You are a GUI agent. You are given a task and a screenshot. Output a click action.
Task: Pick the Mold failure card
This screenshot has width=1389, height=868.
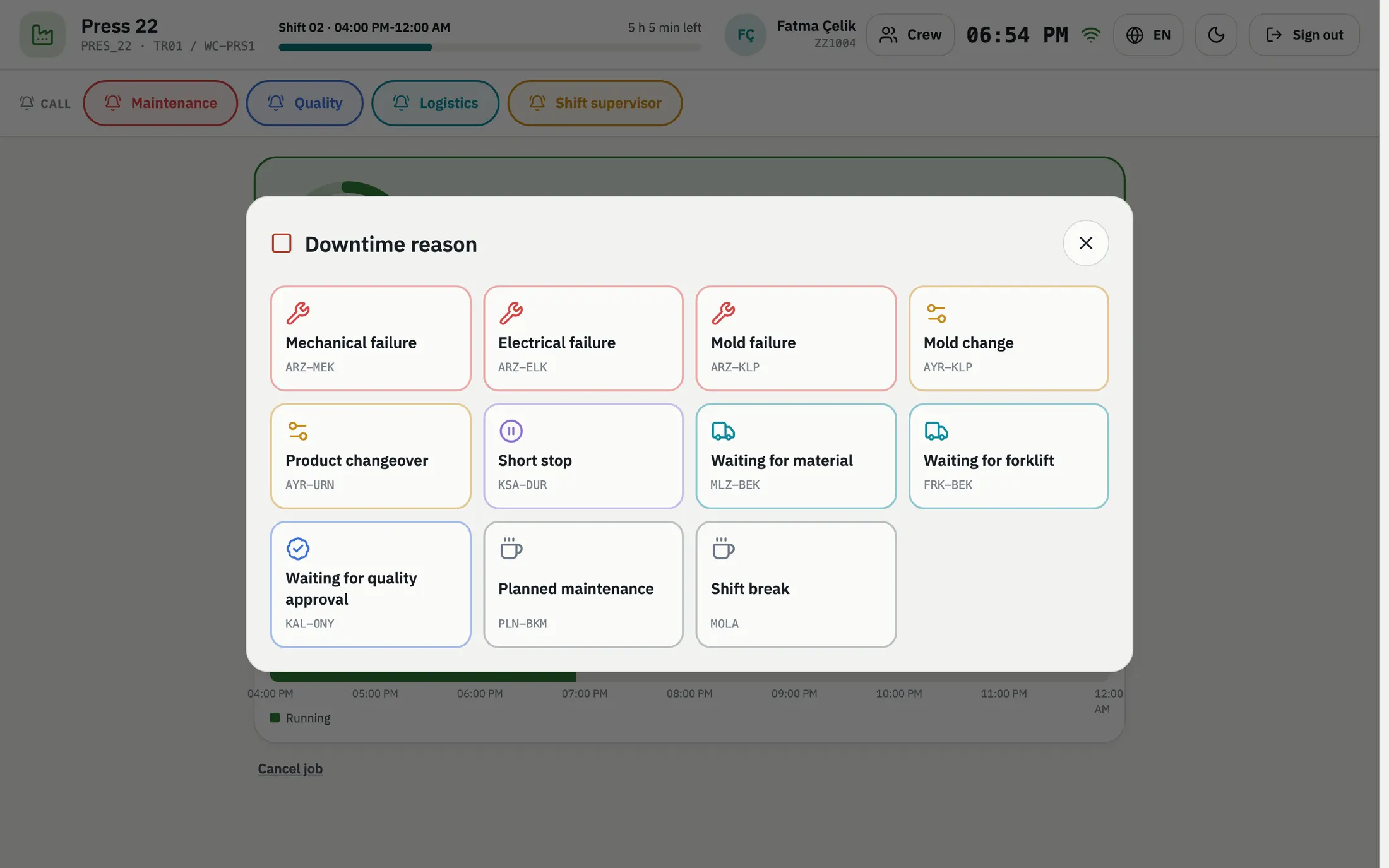coord(796,338)
